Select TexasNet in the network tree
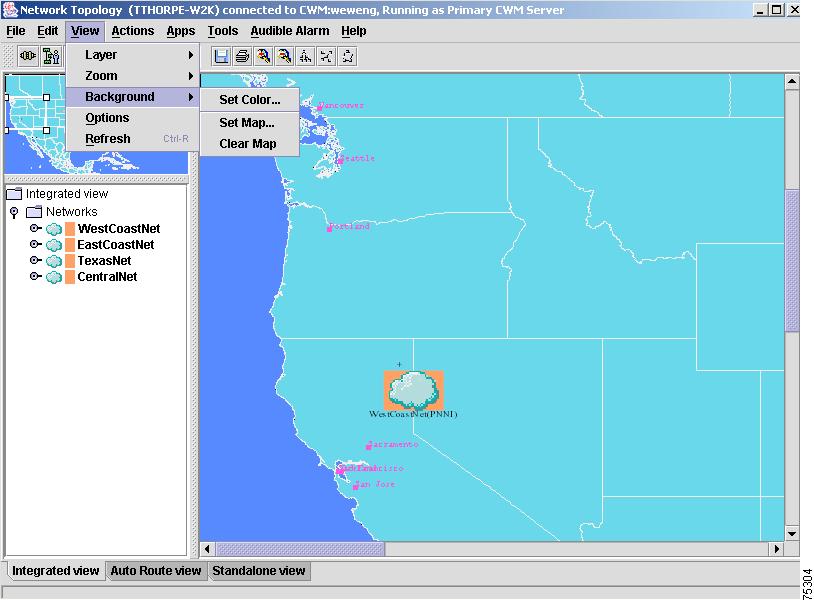Image resolution: width=814 pixels, height=600 pixels. 104,261
